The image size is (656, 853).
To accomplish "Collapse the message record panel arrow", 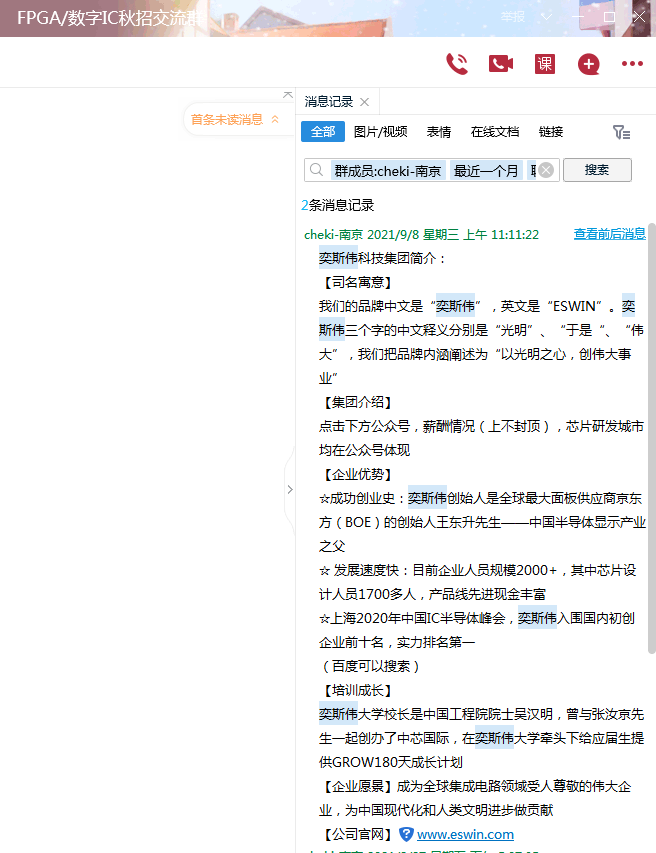I will click(290, 490).
